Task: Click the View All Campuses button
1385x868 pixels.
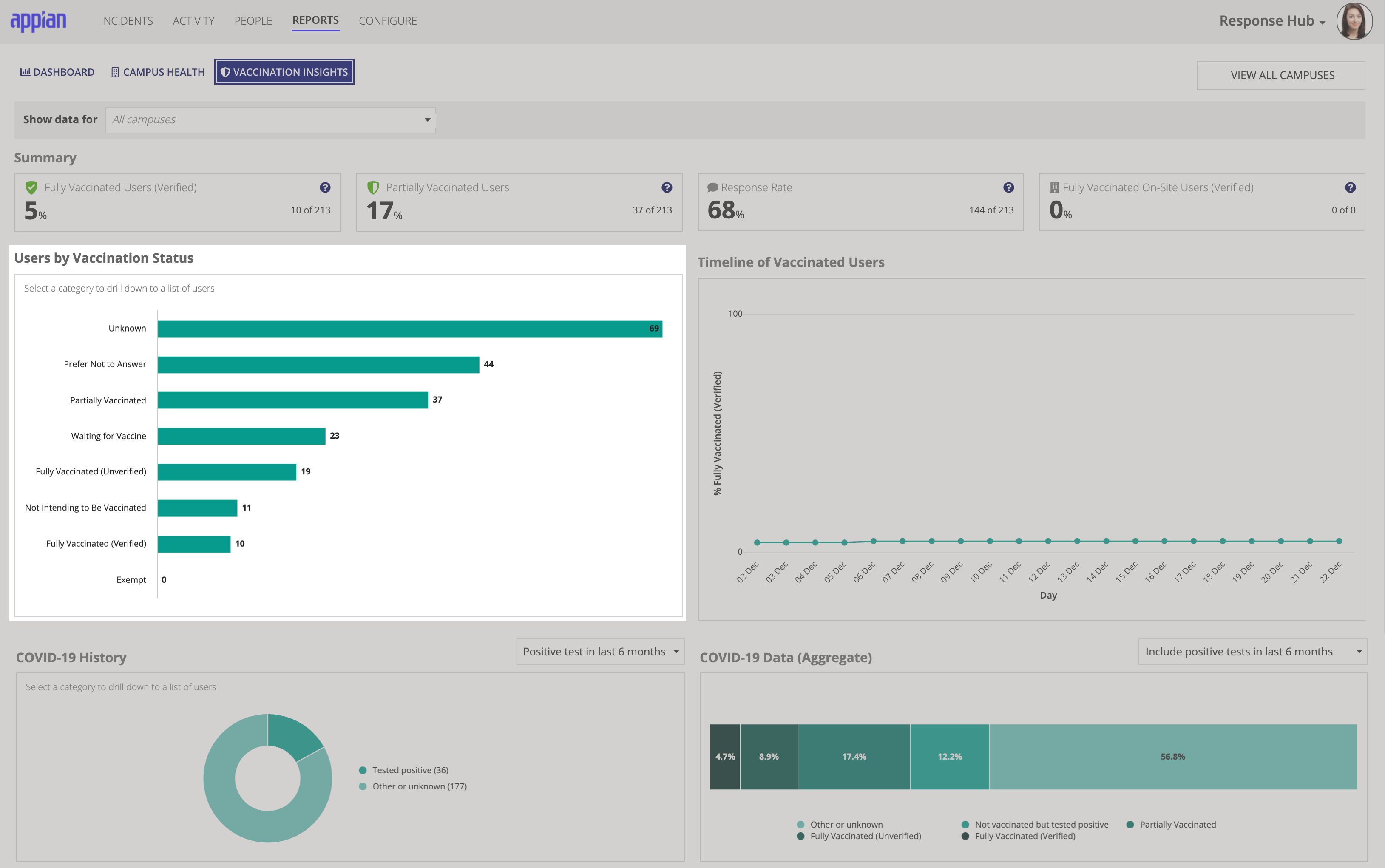Action: 1281,76
